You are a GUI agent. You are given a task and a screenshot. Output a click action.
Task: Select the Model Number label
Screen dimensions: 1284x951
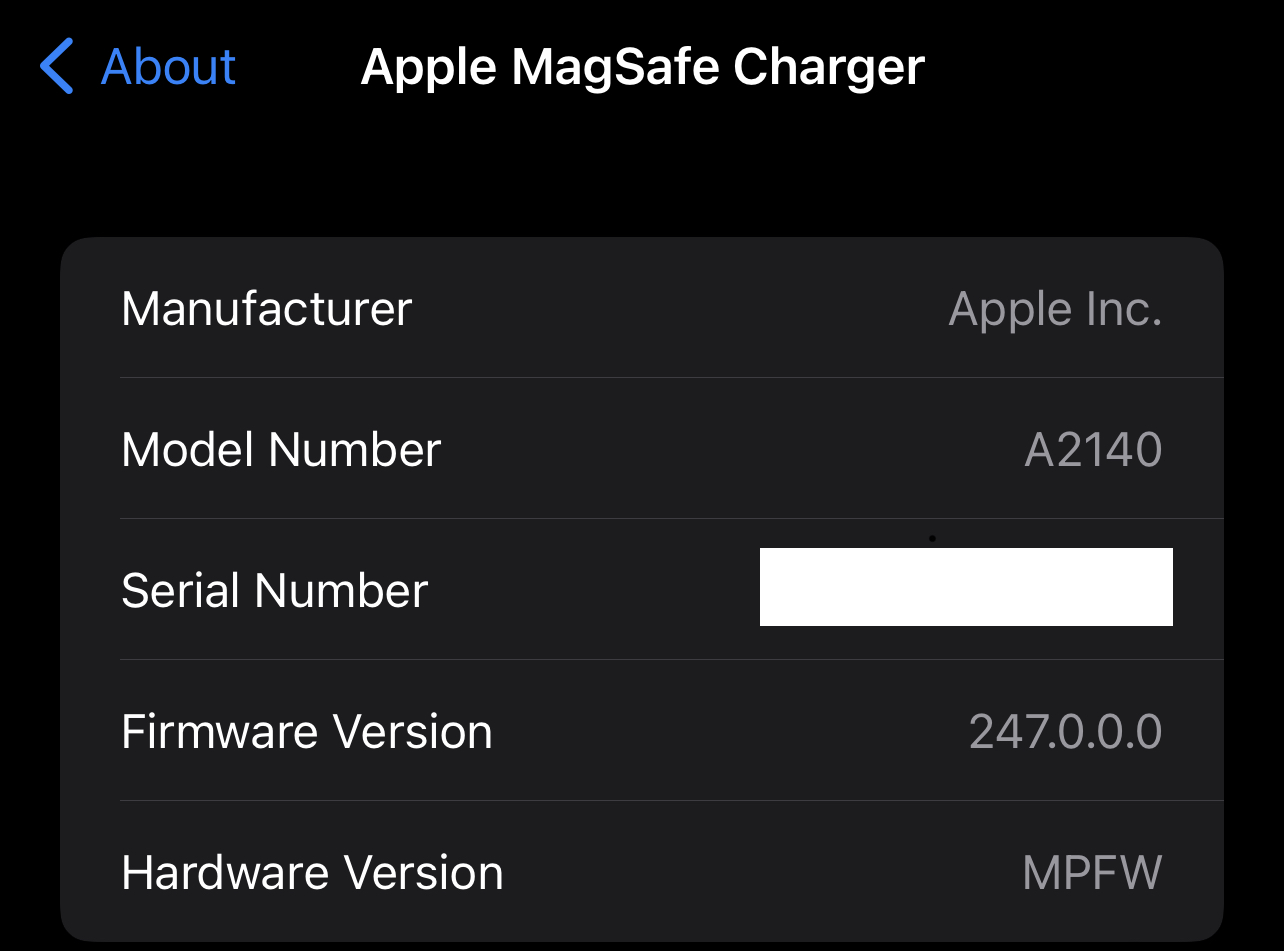click(281, 450)
